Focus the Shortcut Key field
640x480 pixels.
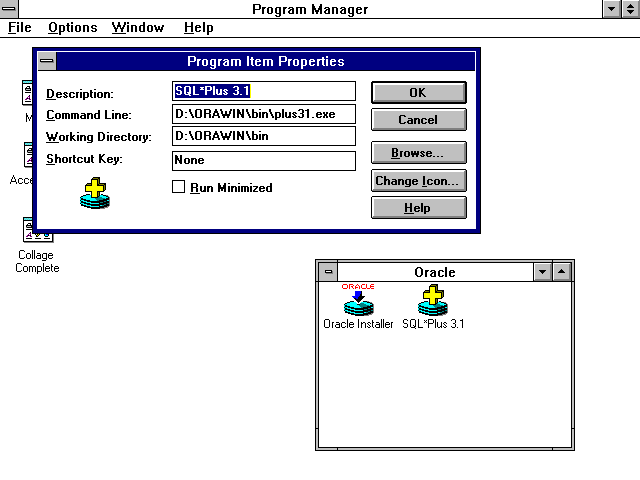point(262,160)
